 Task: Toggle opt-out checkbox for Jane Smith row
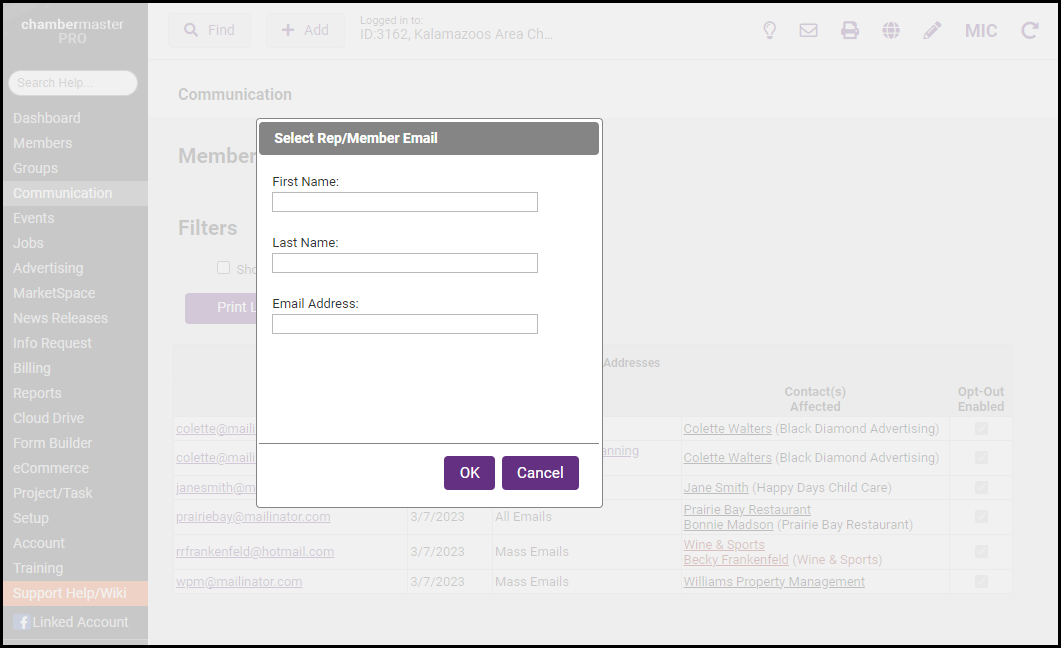[x=981, y=487]
